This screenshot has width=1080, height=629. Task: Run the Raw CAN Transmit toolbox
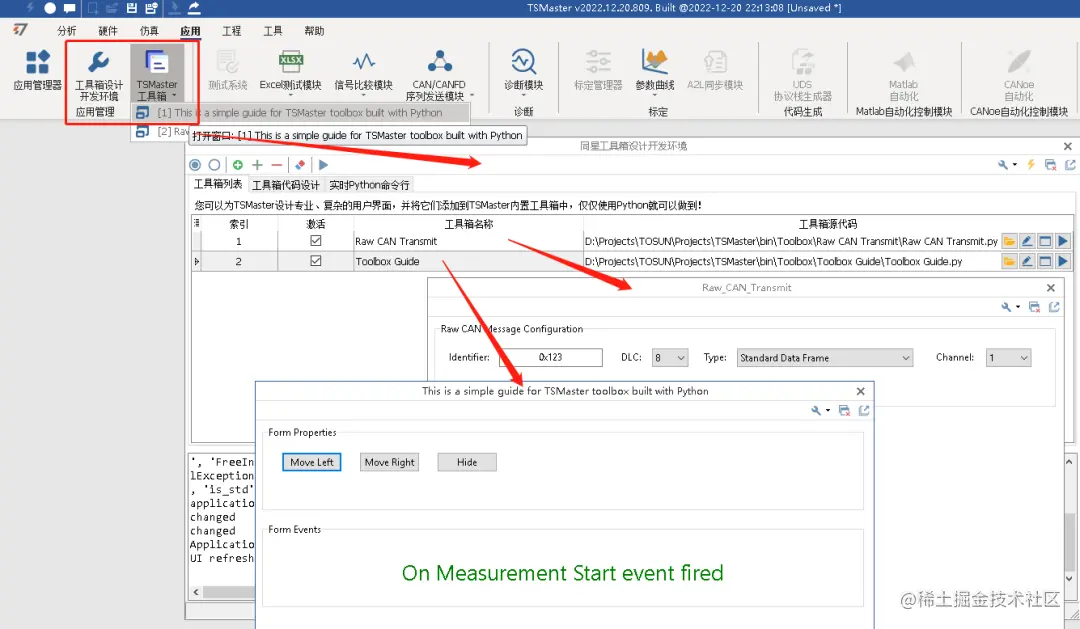tap(1063, 241)
